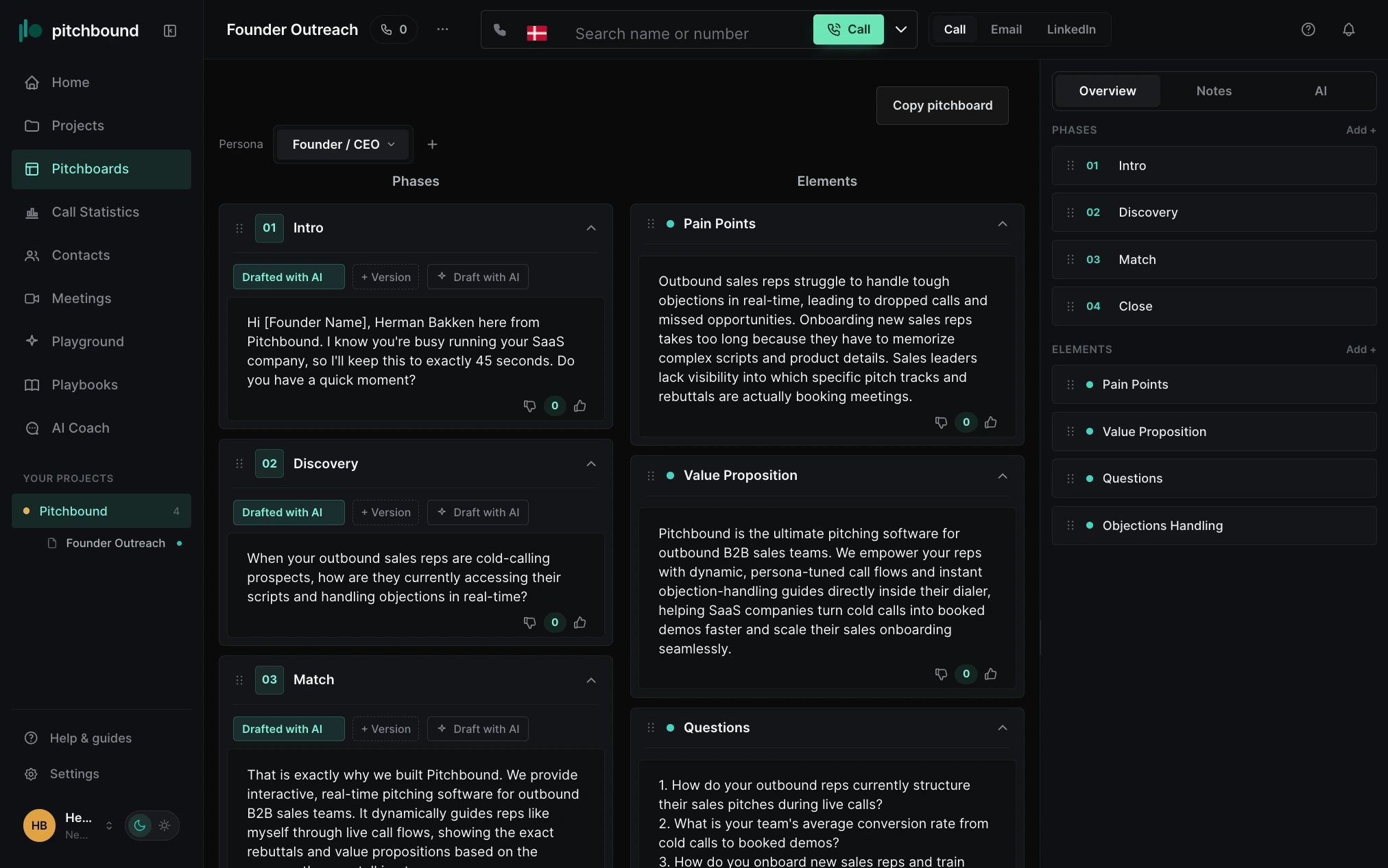The image size is (1388, 868).
Task: Select 04 Close in the Phases list
Action: click(1214, 306)
